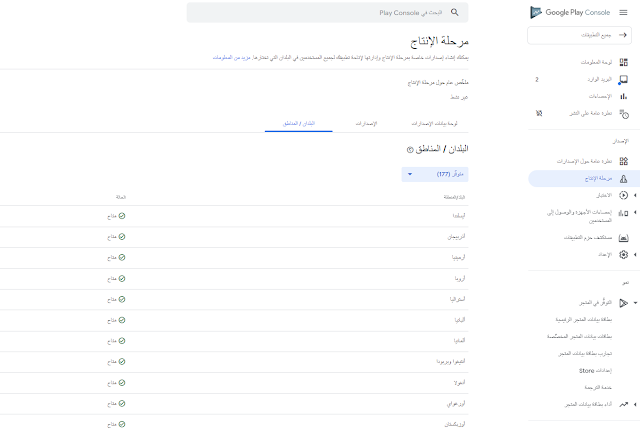
Task: Click the inbox unread count 2
Action: tap(537, 80)
